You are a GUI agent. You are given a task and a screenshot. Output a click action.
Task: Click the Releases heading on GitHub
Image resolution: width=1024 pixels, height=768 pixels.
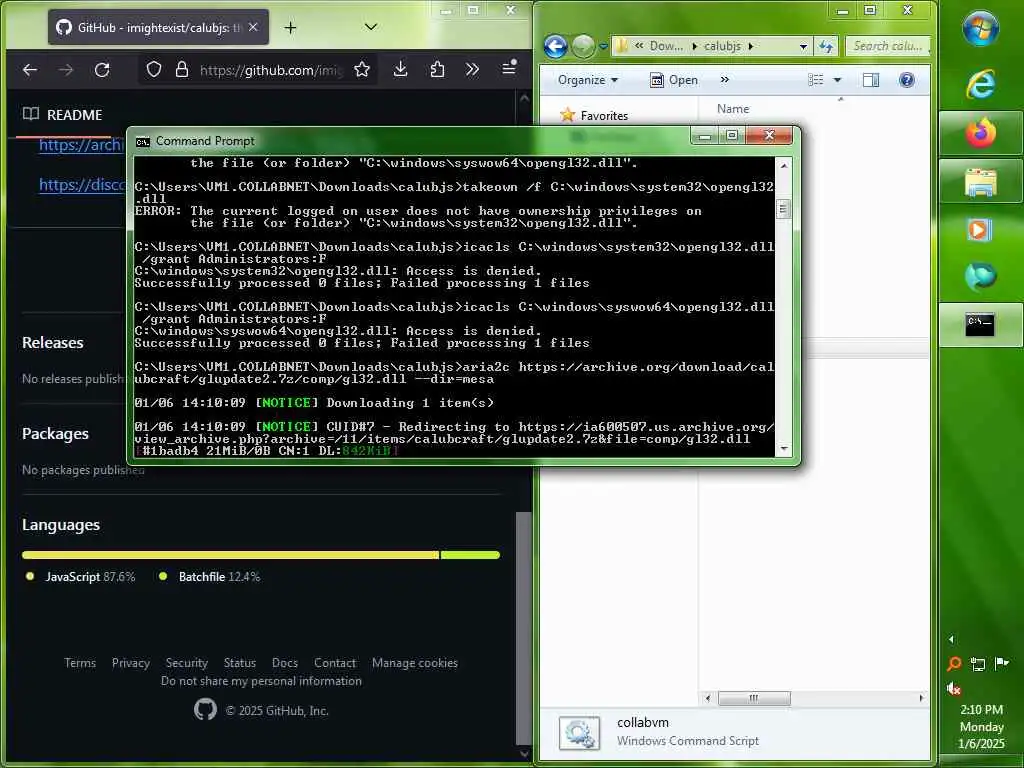52,342
